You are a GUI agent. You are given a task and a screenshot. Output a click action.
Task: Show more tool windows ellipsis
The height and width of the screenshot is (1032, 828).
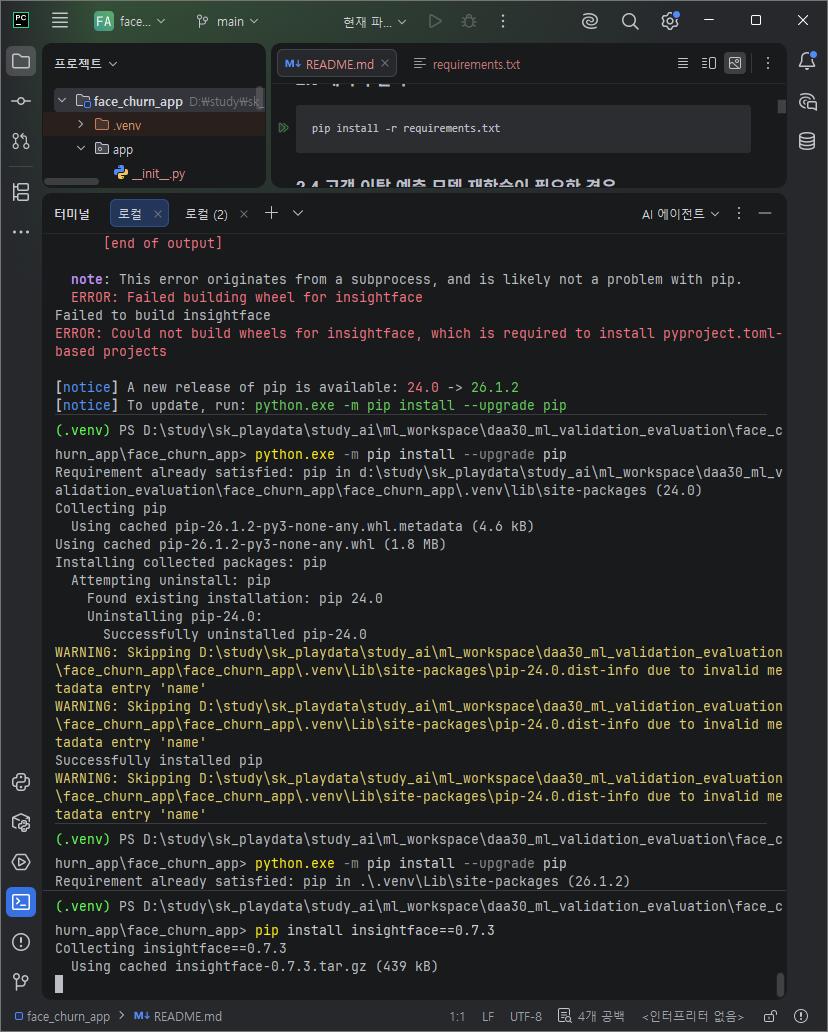[x=21, y=232]
